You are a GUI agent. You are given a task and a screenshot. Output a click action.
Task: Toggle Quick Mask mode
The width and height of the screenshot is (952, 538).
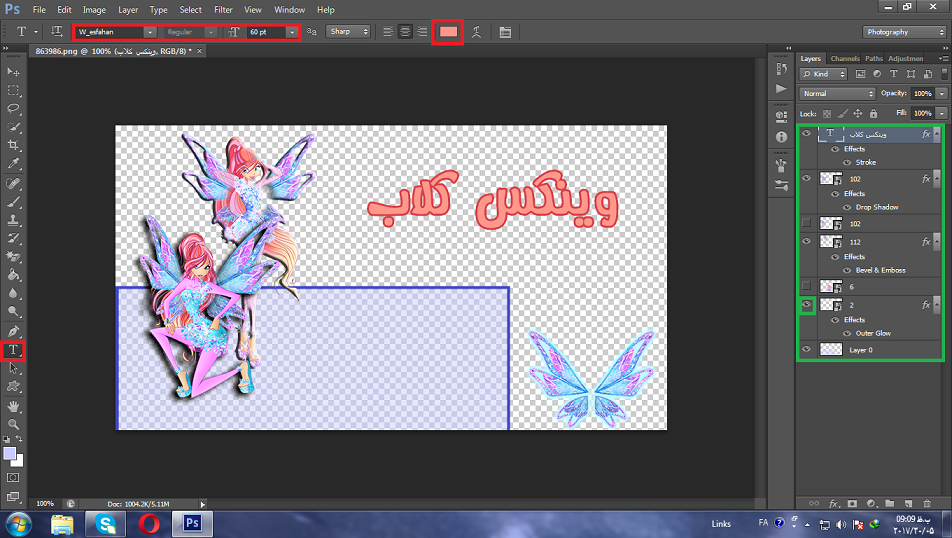click(13, 478)
